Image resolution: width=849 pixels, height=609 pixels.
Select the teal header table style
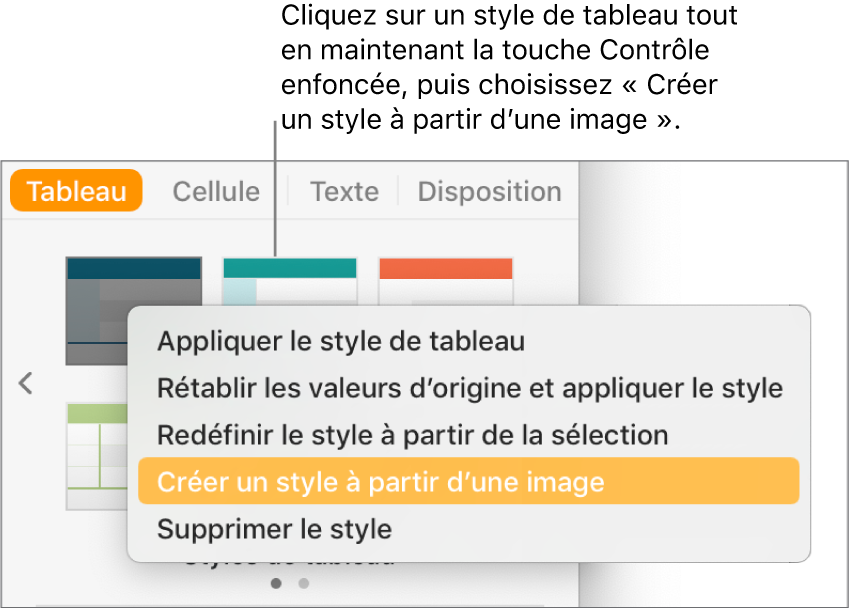tap(289, 278)
